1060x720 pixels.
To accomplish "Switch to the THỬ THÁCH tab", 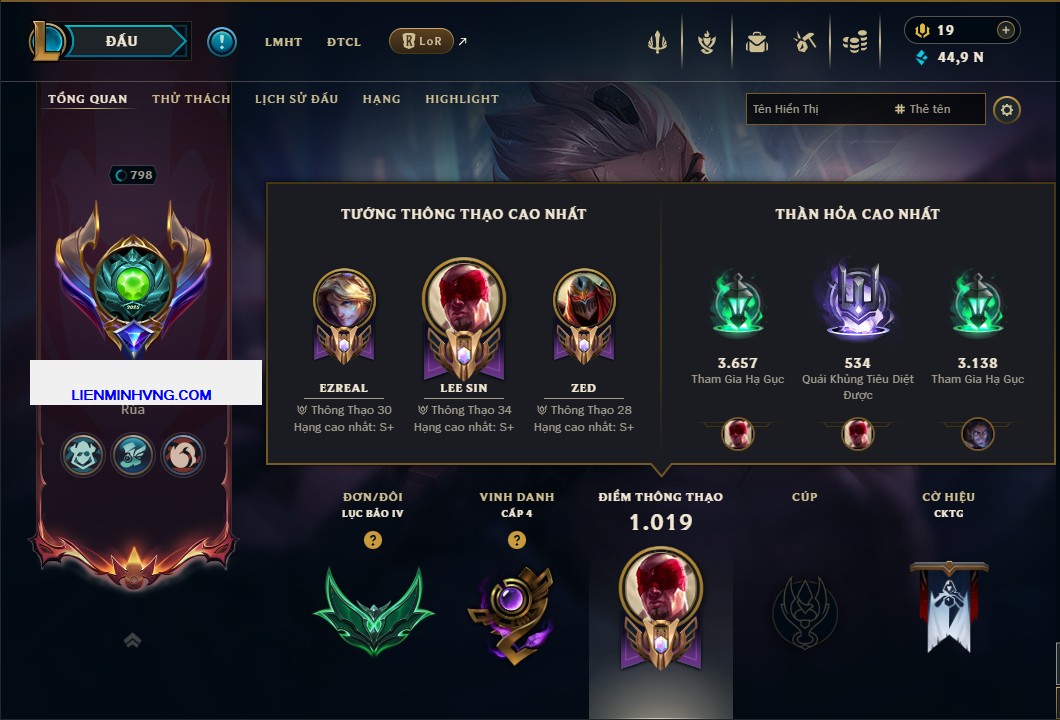I will [191, 99].
